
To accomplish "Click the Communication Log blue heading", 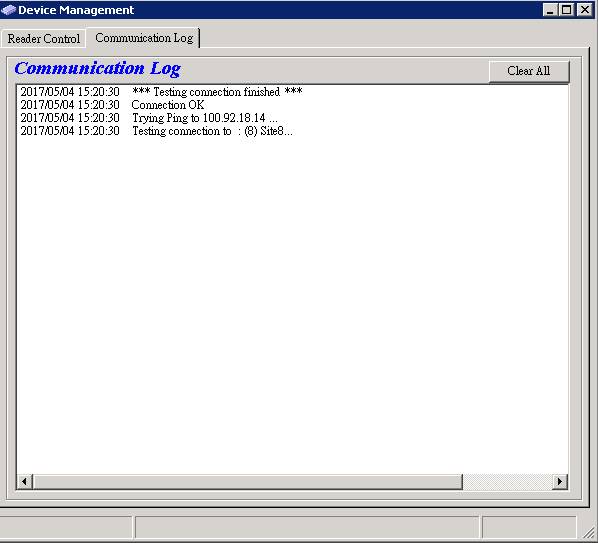I will tap(98, 69).
